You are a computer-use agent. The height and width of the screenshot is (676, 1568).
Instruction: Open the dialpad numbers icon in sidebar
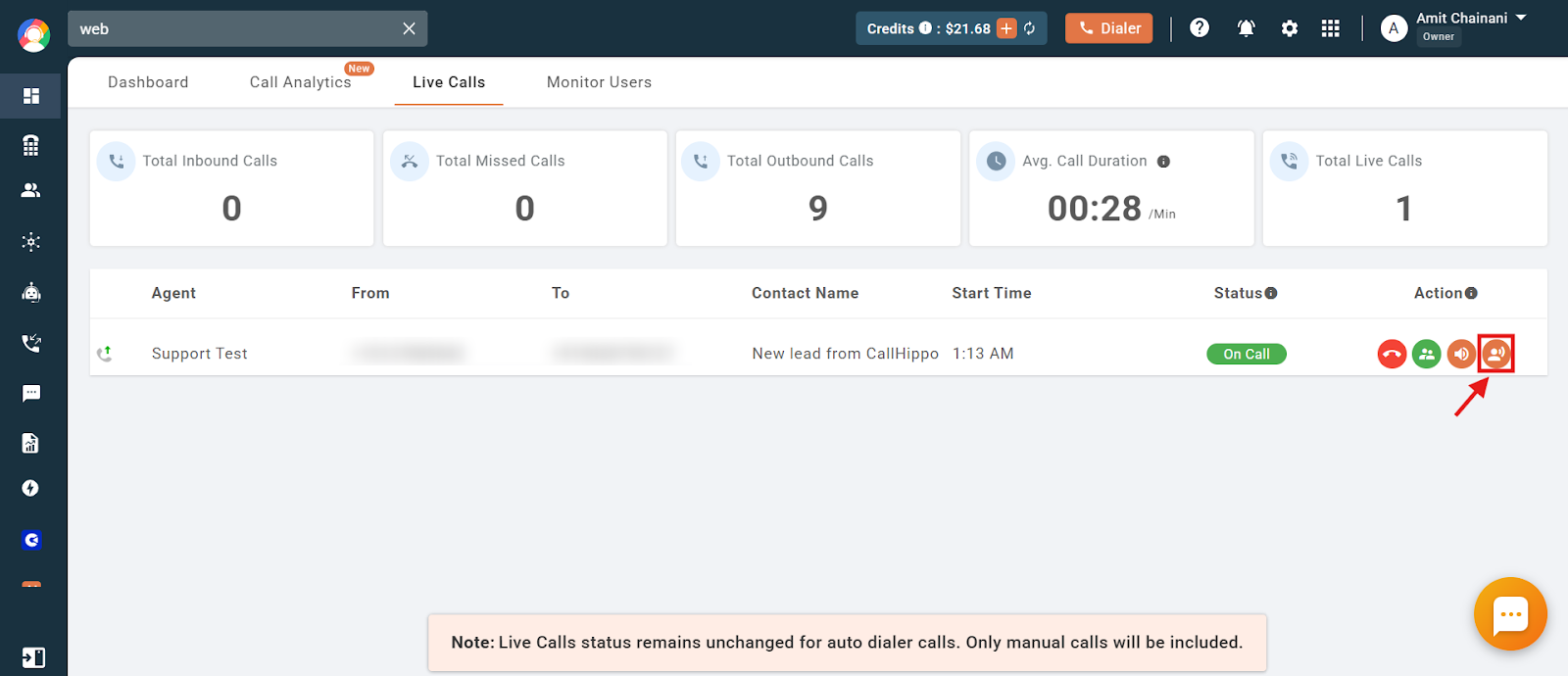point(31,145)
